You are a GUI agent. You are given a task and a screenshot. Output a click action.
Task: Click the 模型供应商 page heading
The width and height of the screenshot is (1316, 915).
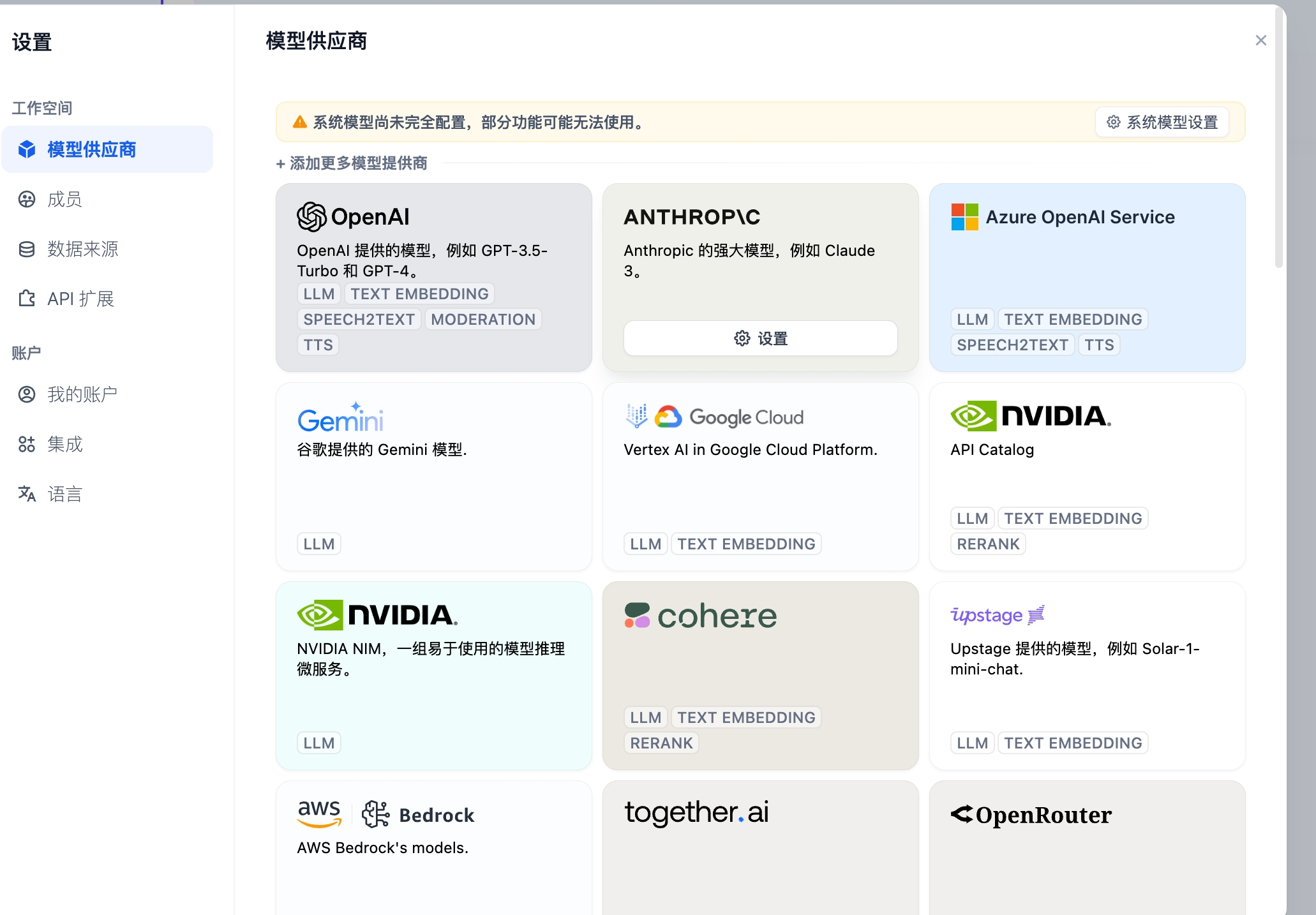317,41
